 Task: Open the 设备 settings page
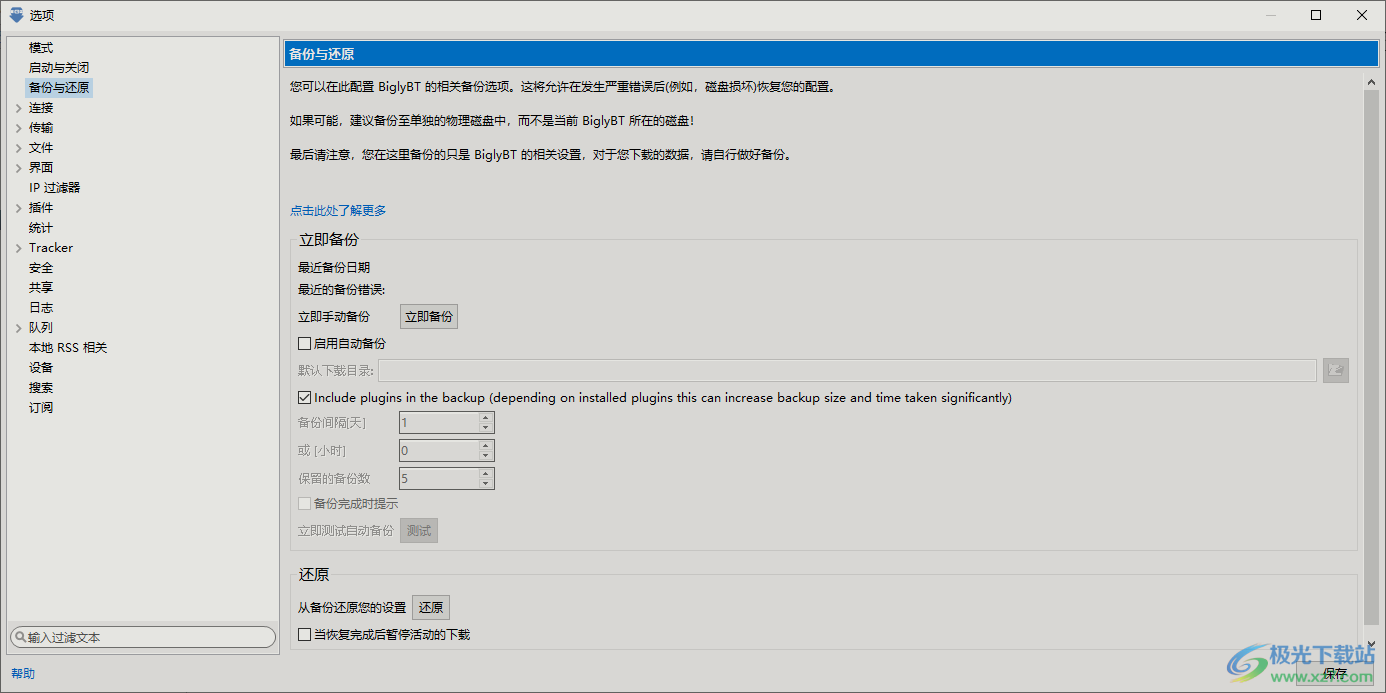click(x=41, y=368)
